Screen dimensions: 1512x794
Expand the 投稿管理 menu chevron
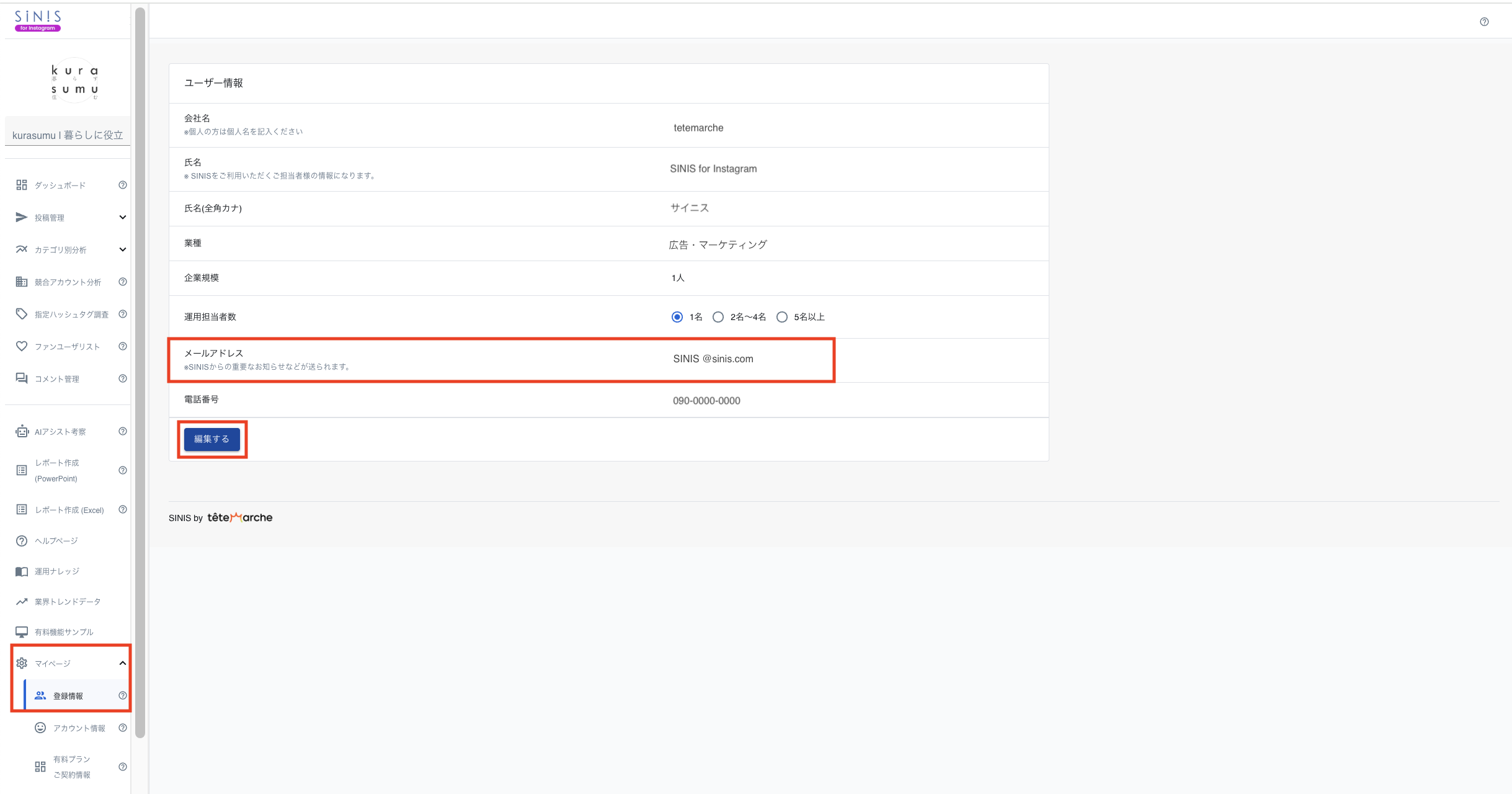coord(123,217)
